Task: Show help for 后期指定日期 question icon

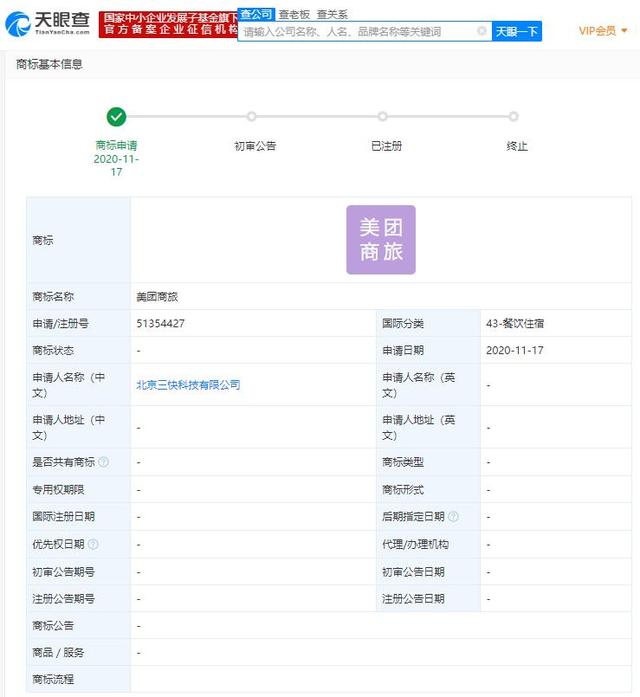Action: pos(453,517)
